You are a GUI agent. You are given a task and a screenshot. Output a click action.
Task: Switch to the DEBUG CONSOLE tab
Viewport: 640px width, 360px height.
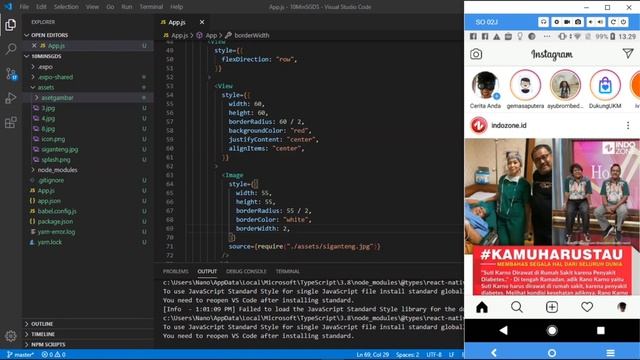246,271
